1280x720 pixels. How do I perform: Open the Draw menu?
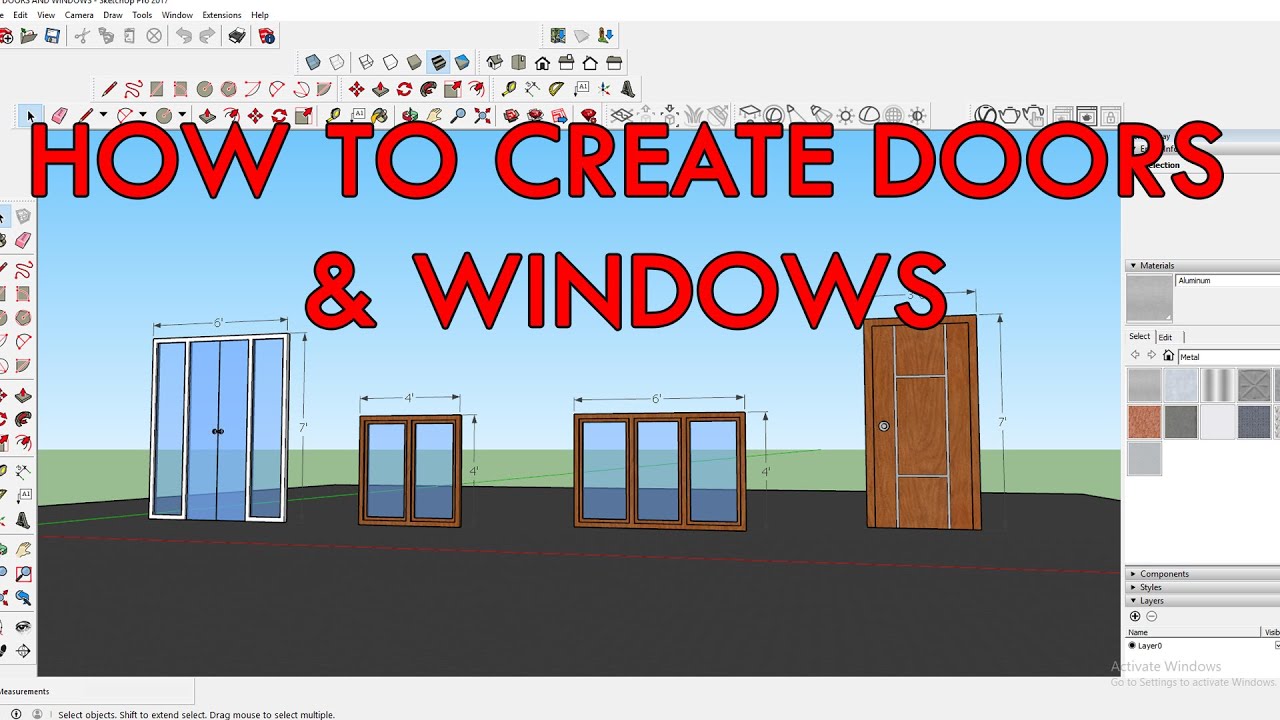(x=113, y=15)
